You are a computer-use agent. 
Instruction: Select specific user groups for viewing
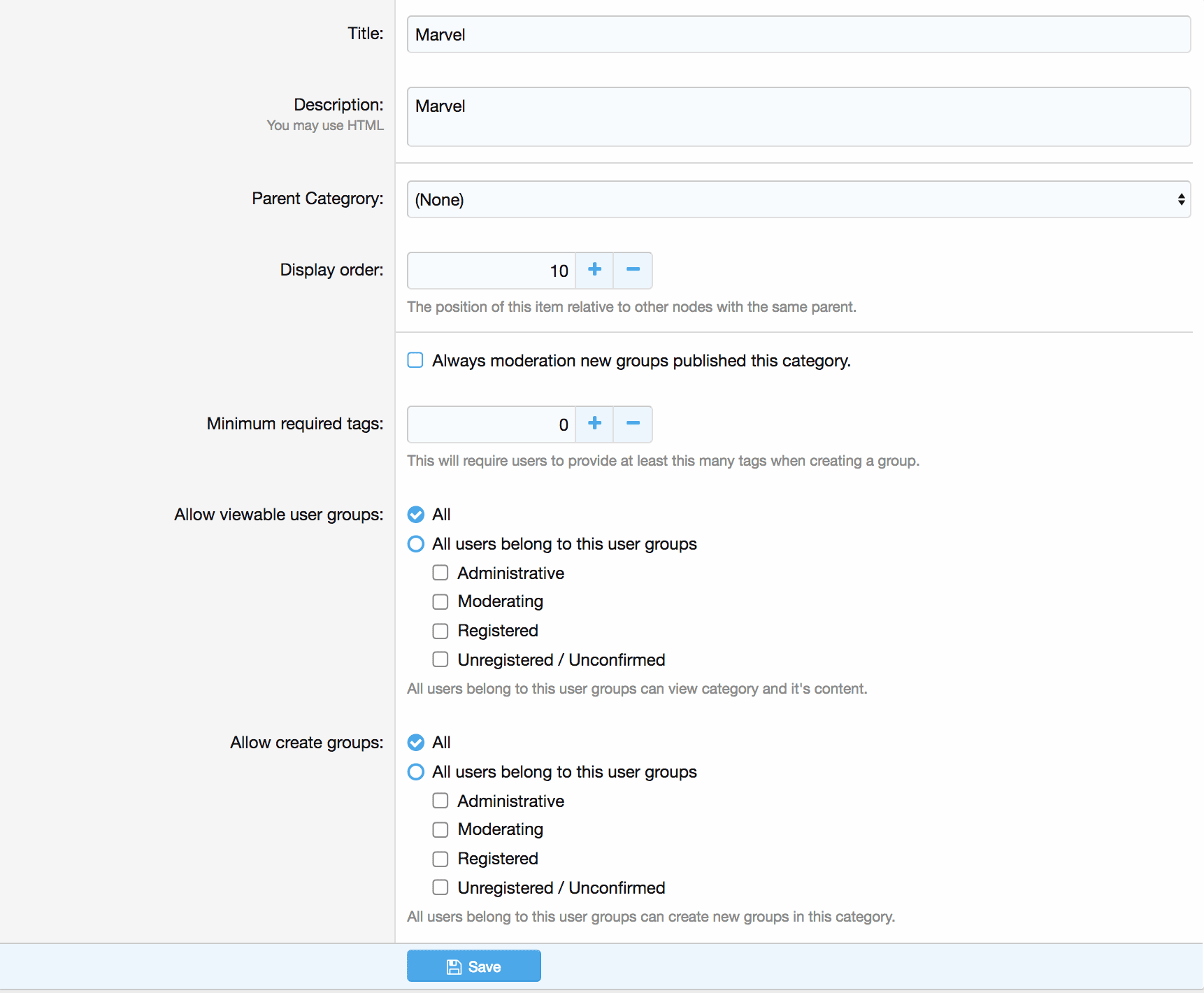416,544
